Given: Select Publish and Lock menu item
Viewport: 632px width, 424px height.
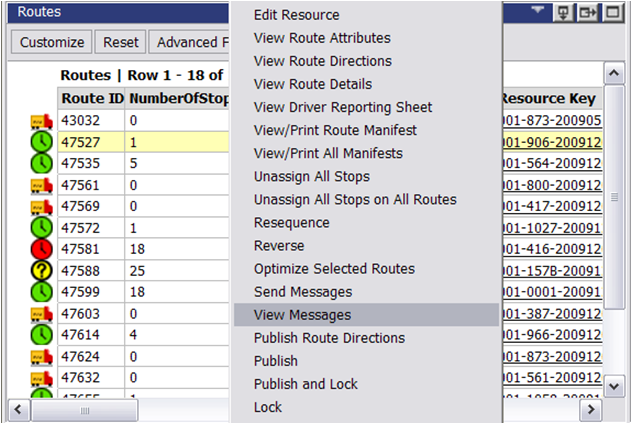Looking at the screenshot, I should [x=306, y=384].
